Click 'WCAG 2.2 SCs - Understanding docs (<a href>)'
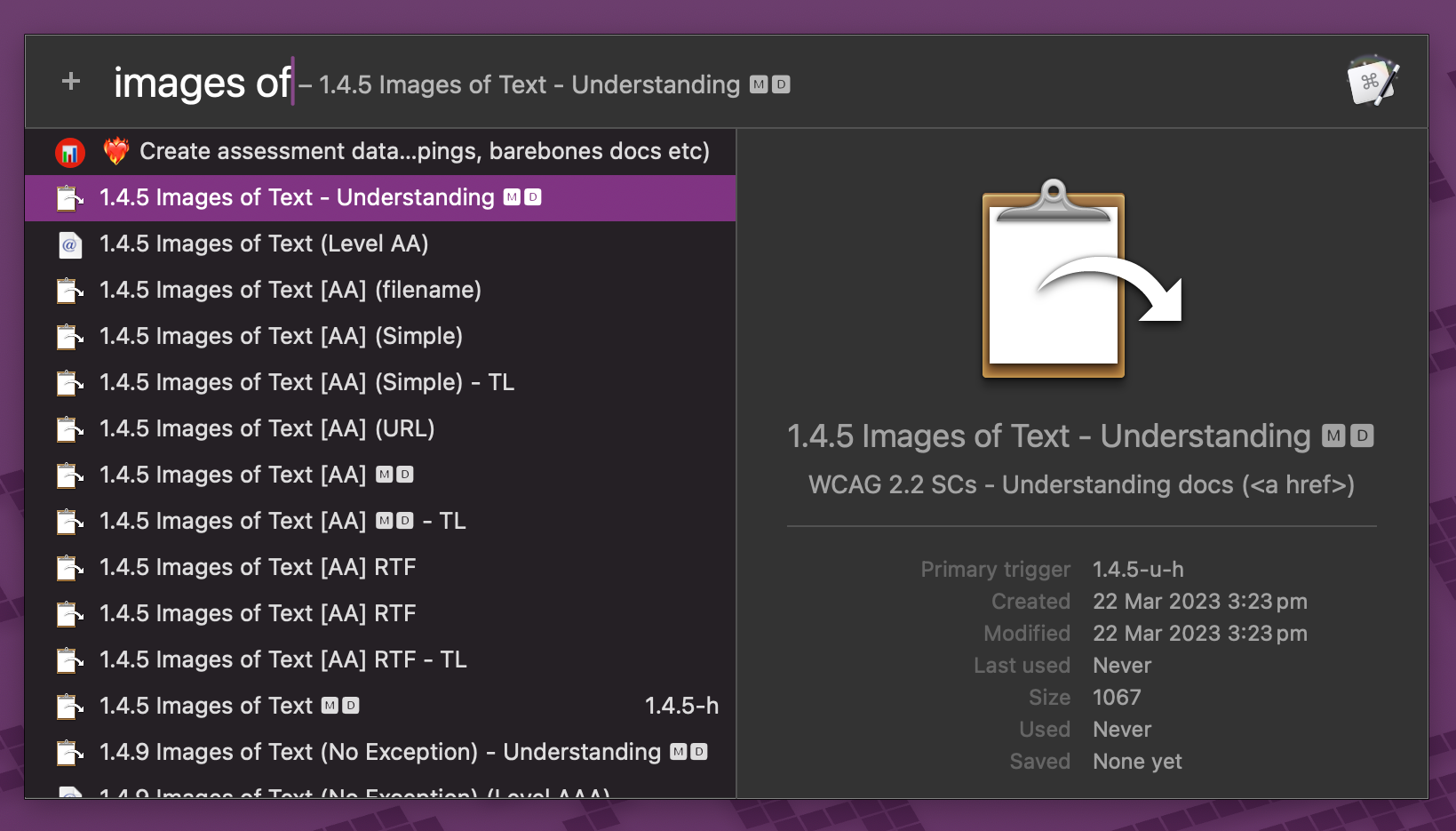The image size is (1456, 831). point(1081,485)
